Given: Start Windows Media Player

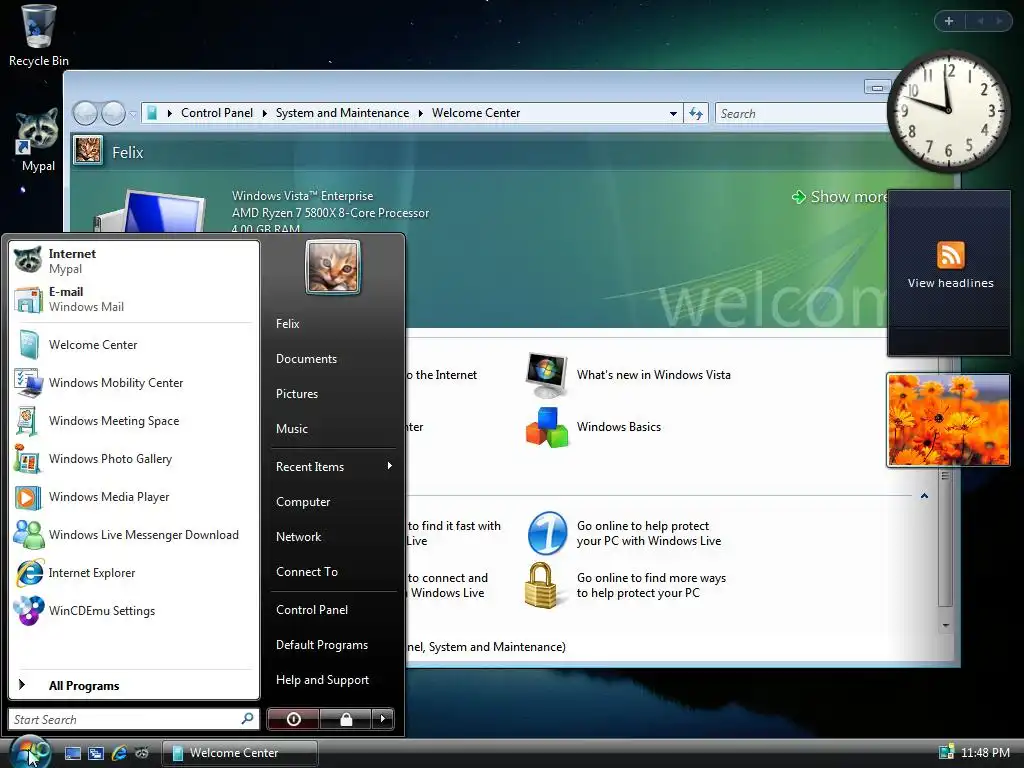Looking at the screenshot, I should 134,496.
